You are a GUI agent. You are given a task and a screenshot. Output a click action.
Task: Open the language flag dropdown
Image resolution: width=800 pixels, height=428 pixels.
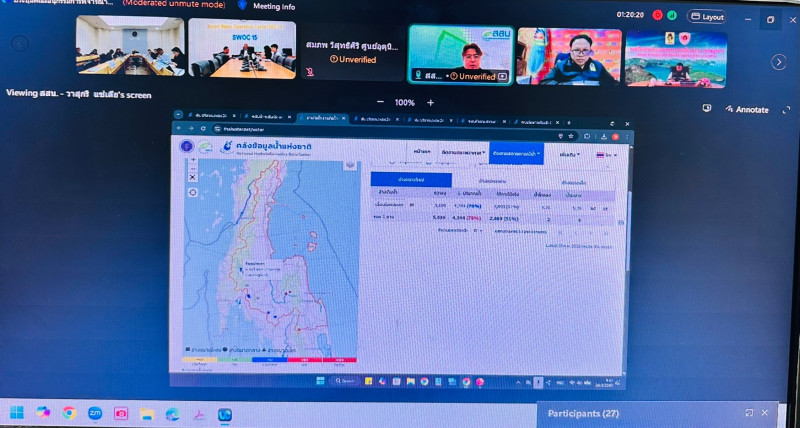click(x=605, y=155)
